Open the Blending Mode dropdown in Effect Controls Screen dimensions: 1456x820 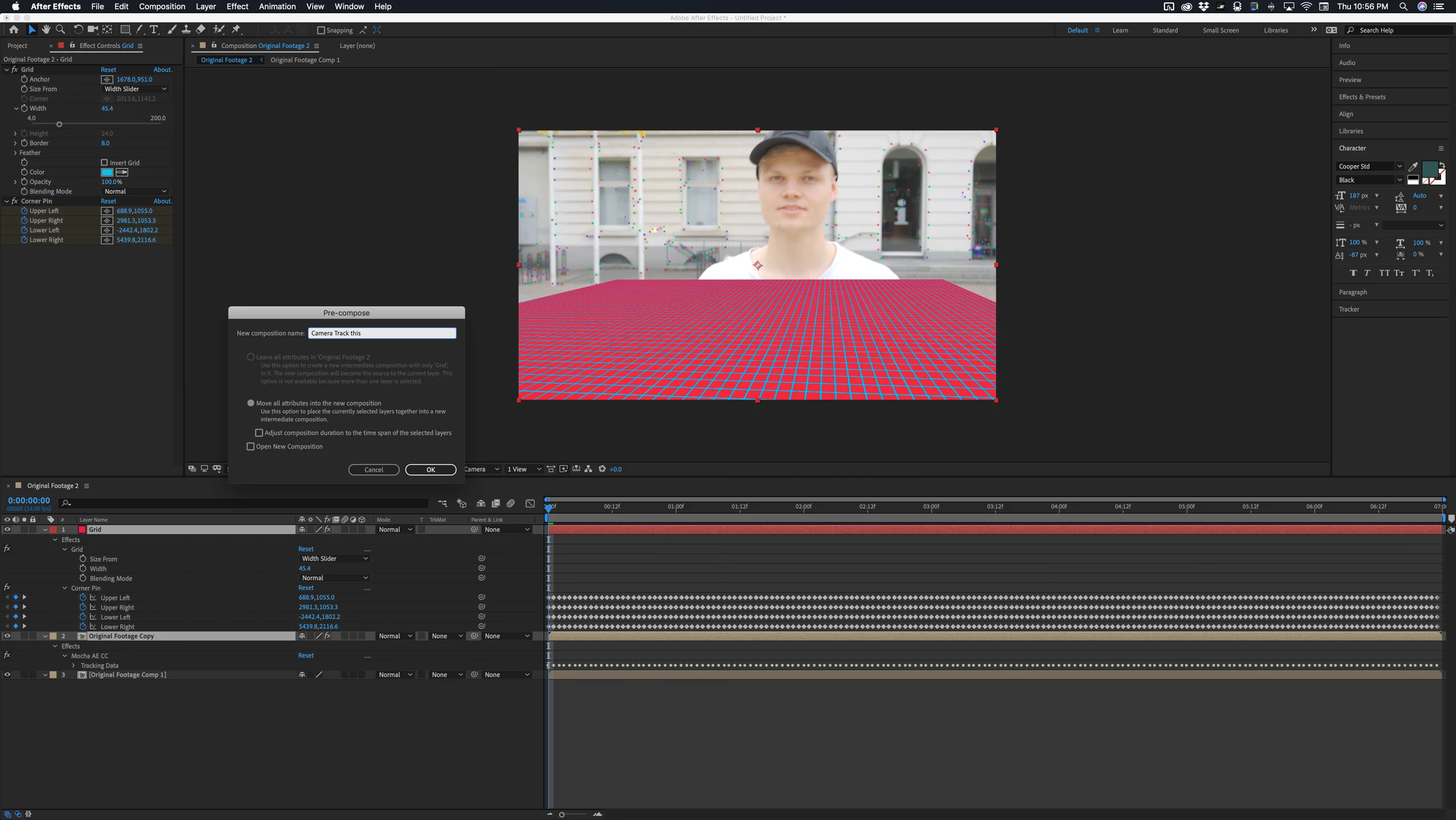pos(135,191)
